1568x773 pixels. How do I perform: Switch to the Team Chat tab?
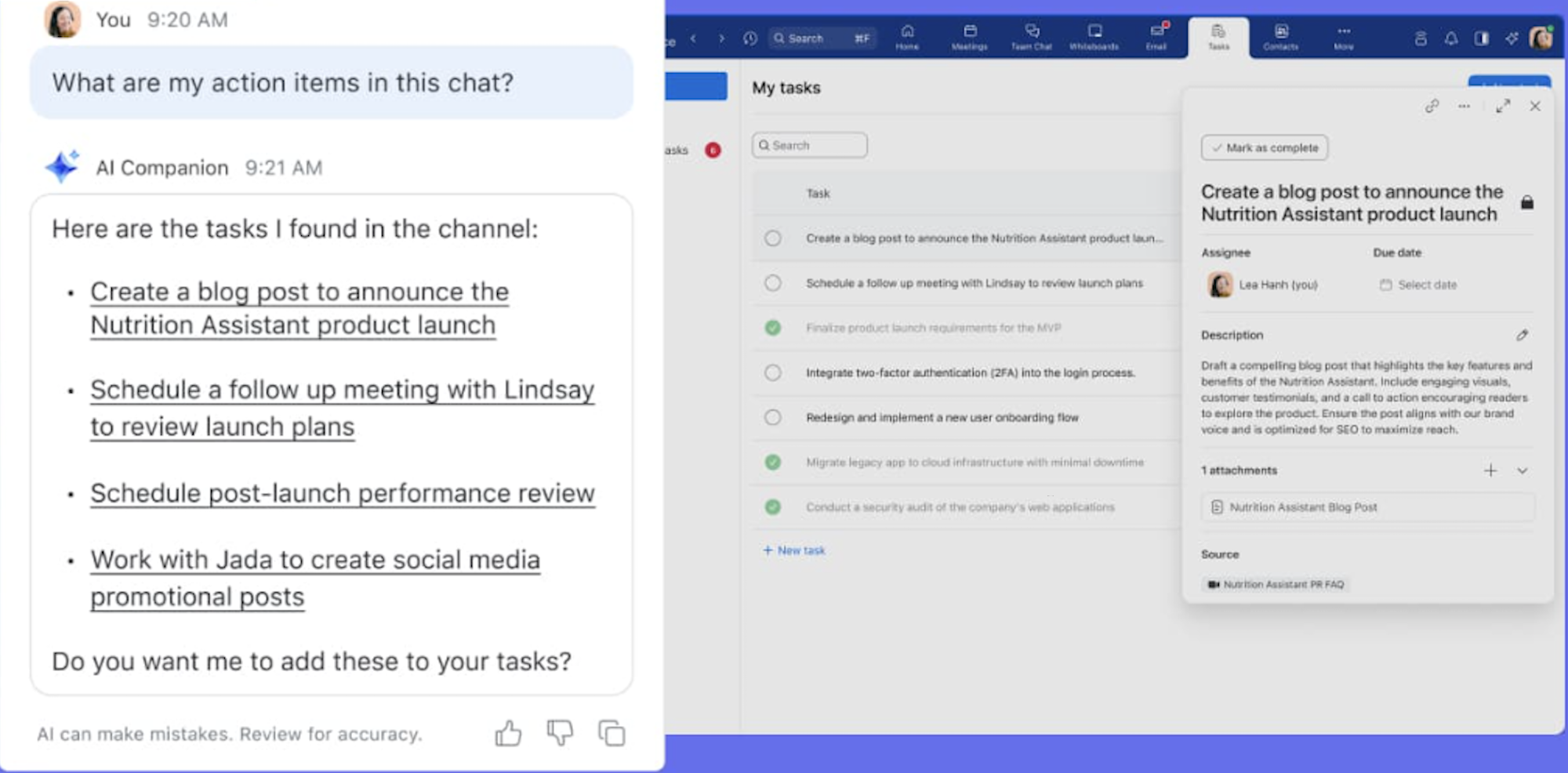[1032, 37]
